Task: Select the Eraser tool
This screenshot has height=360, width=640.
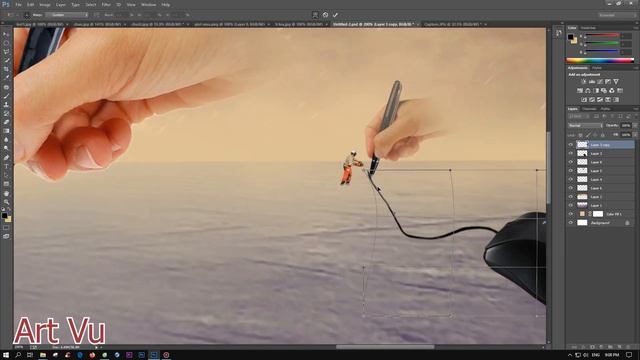Action: click(x=6, y=122)
